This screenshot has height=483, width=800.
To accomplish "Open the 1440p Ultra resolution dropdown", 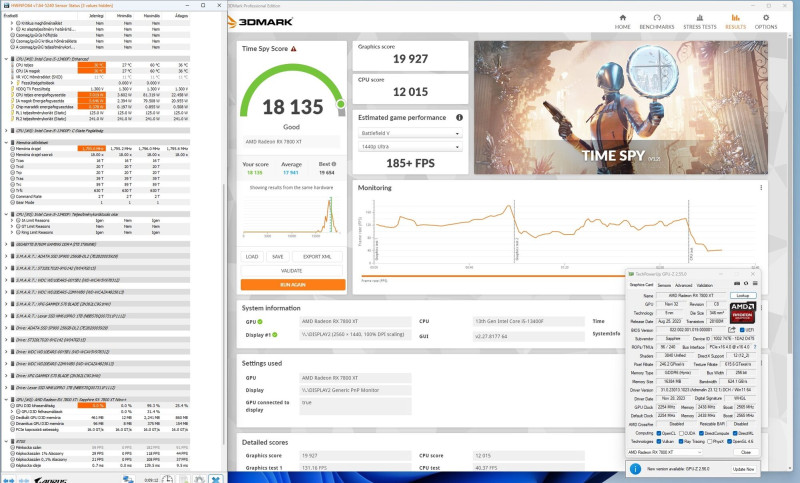I will tap(410, 146).
